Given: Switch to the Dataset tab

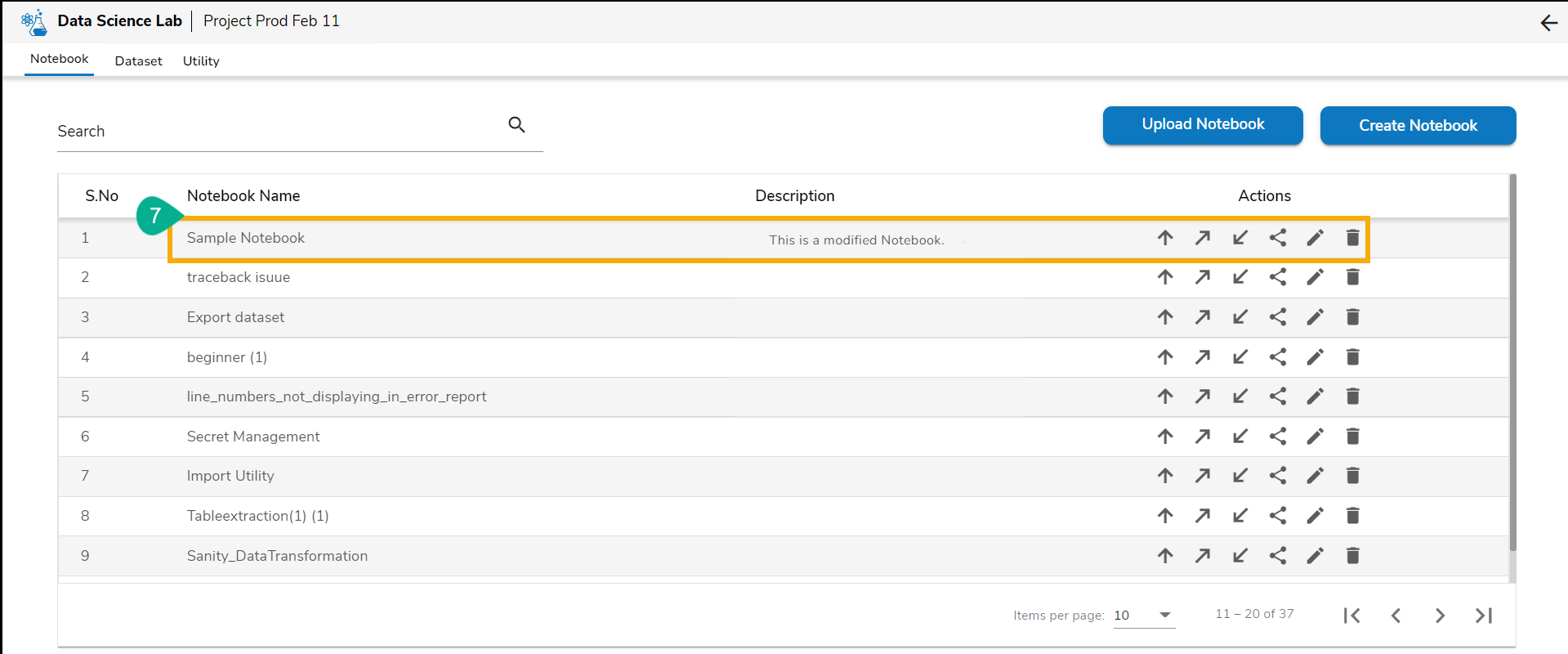Looking at the screenshot, I should [x=138, y=61].
